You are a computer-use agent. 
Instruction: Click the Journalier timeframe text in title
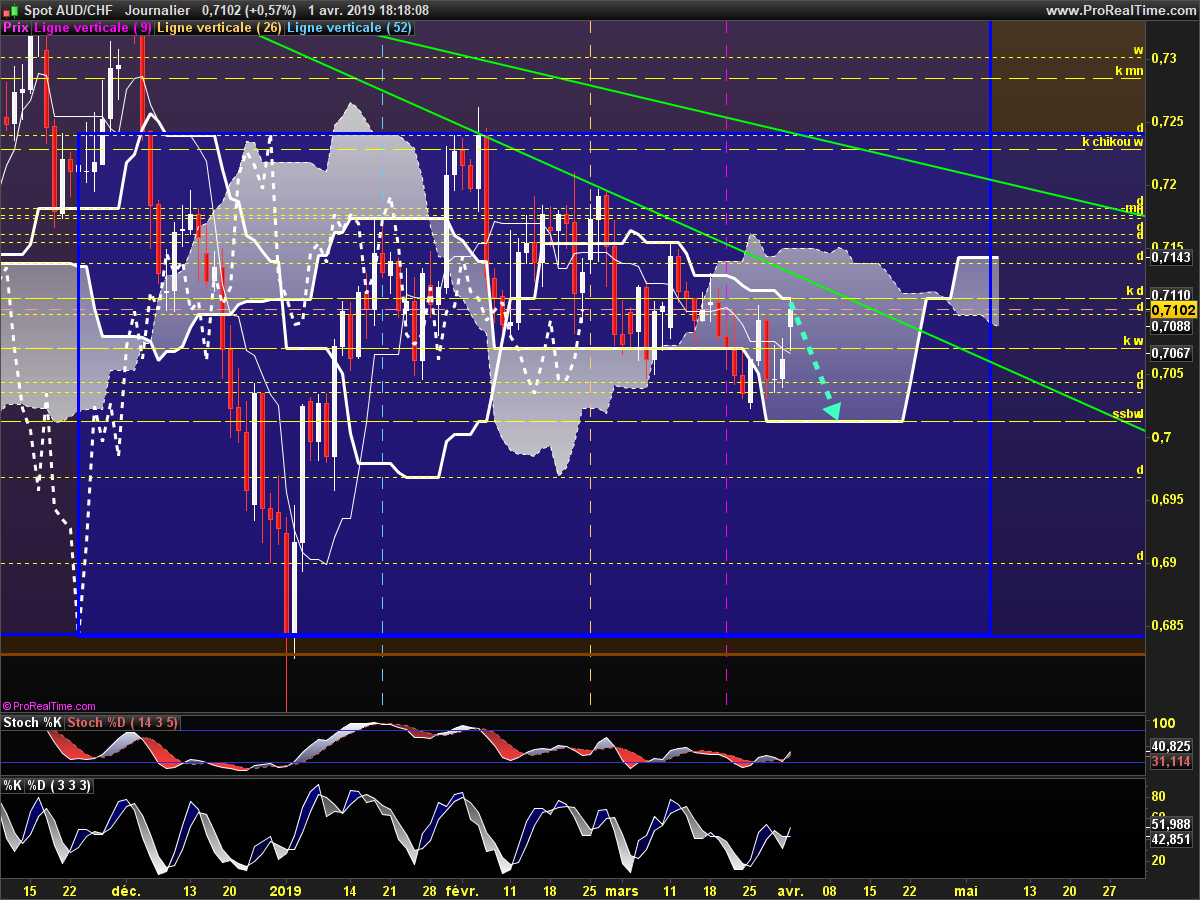pos(158,10)
